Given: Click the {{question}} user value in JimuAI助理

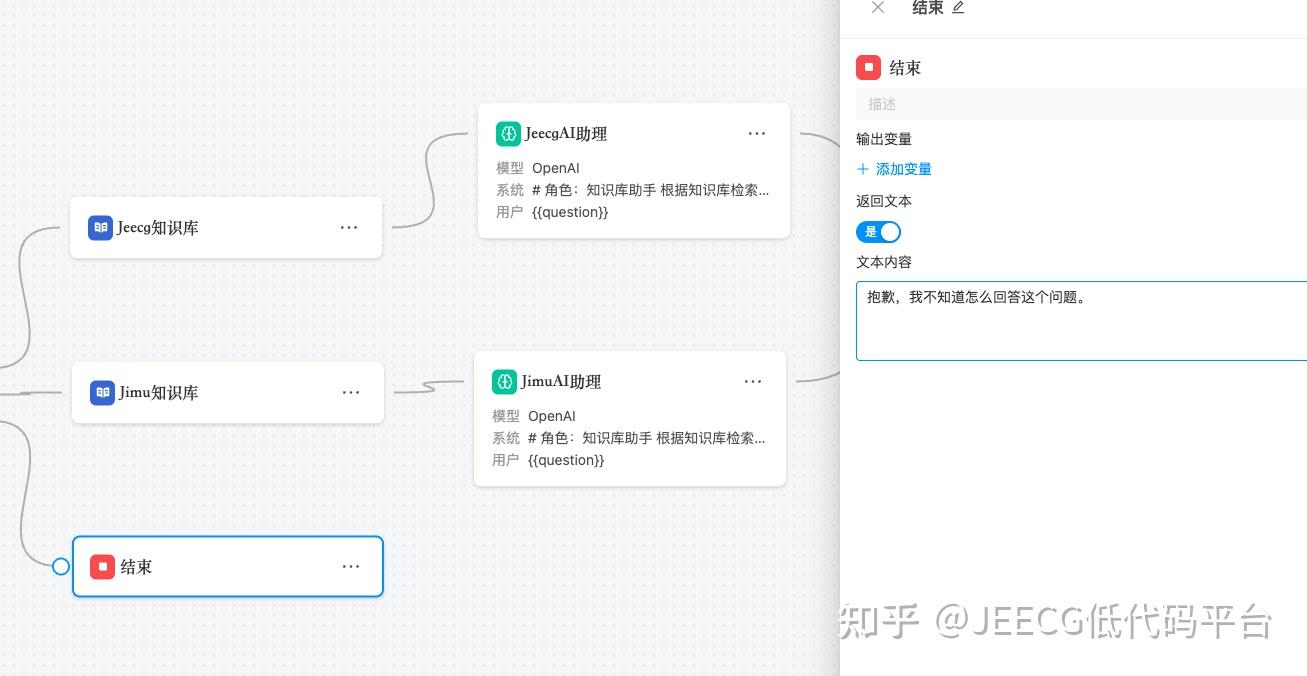Looking at the screenshot, I should 566,460.
